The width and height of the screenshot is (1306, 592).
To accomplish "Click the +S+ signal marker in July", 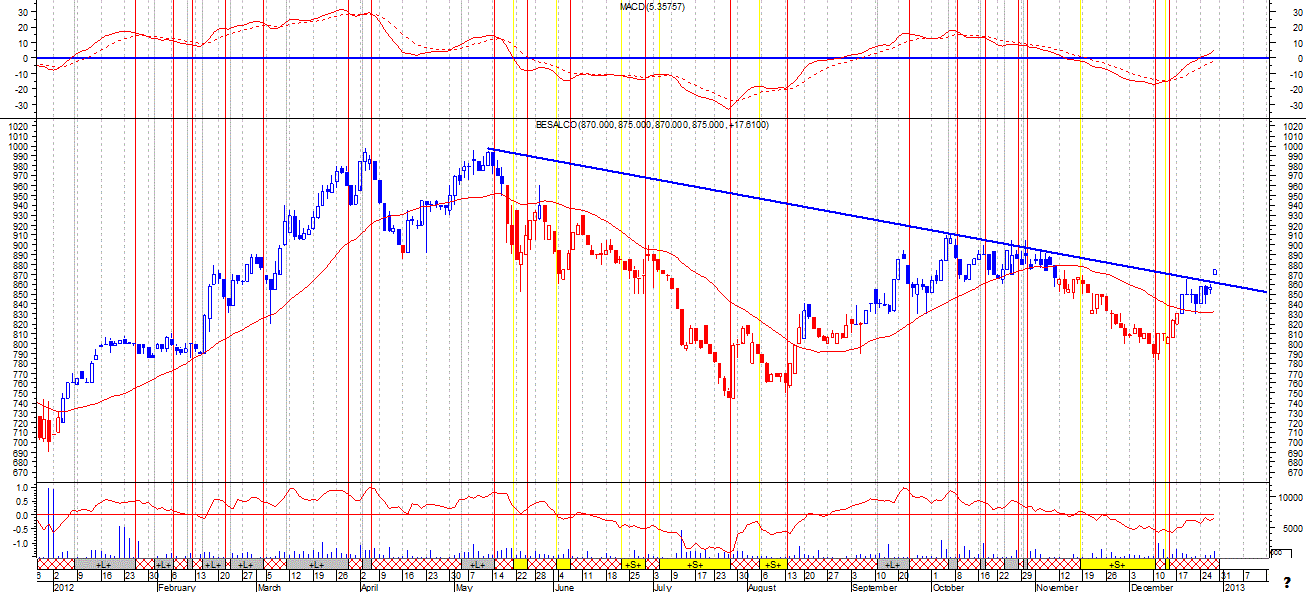I will pyautogui.click(x=694, y=564).
